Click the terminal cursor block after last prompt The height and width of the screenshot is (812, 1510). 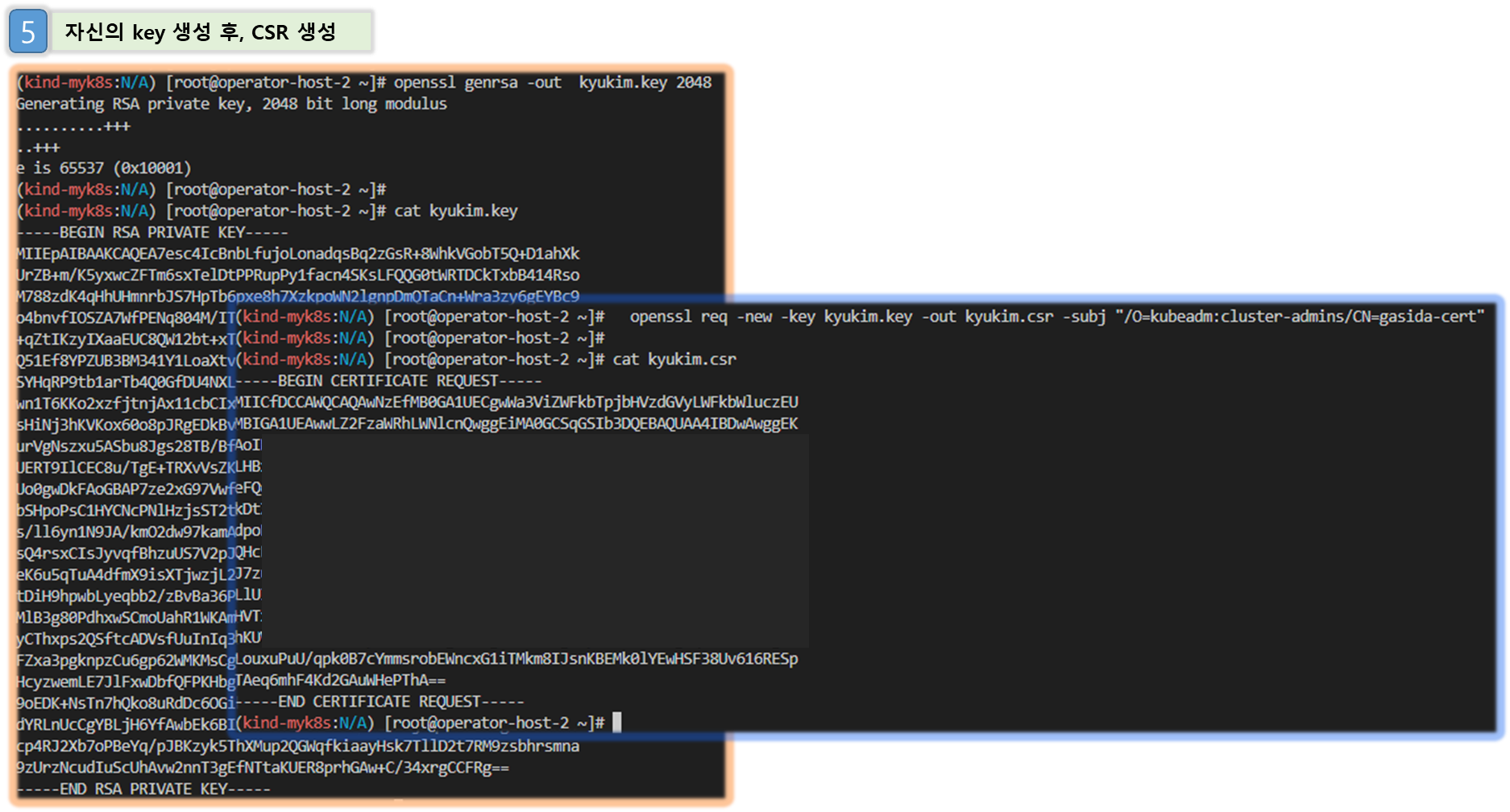point(617,723)
